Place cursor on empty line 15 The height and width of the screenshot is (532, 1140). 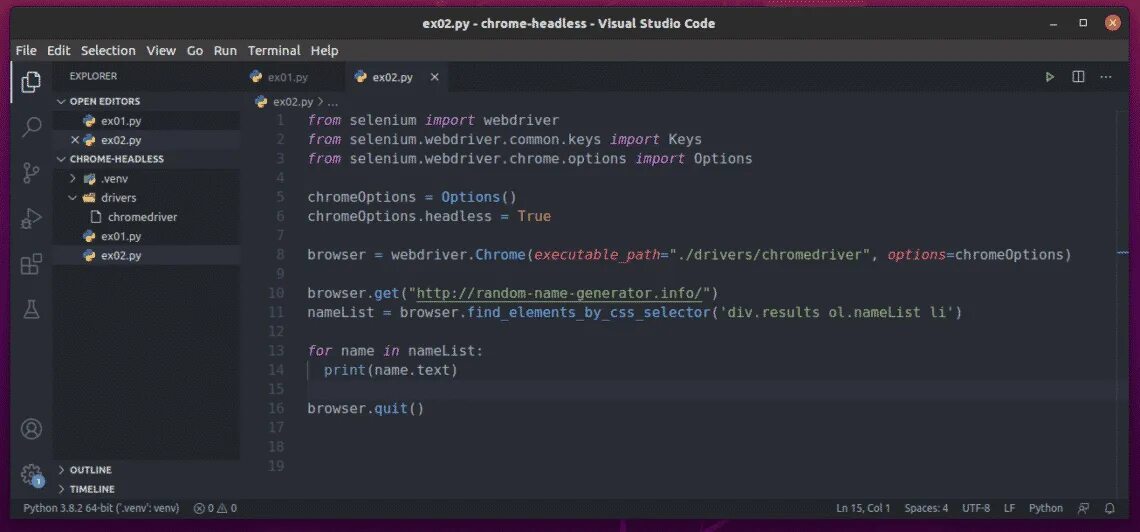(711, 390)
